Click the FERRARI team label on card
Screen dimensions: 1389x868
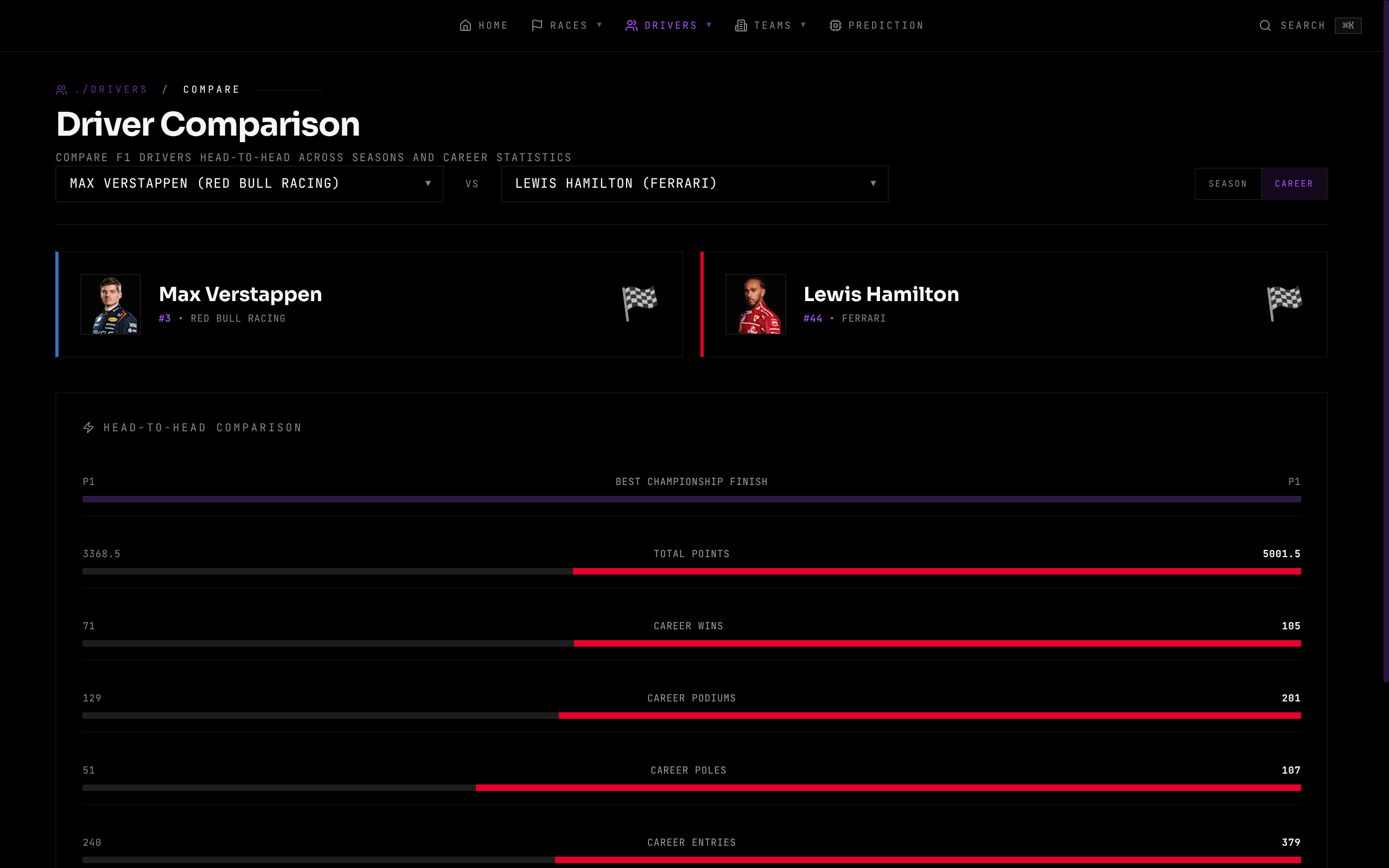coord(863,318)
